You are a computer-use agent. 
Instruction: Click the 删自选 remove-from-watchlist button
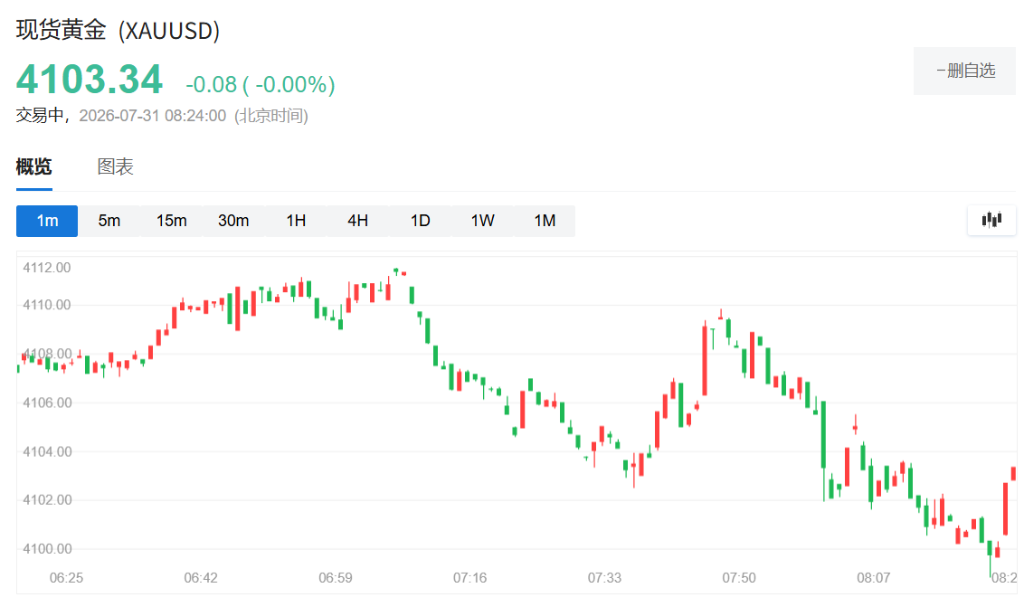[965, 71]
